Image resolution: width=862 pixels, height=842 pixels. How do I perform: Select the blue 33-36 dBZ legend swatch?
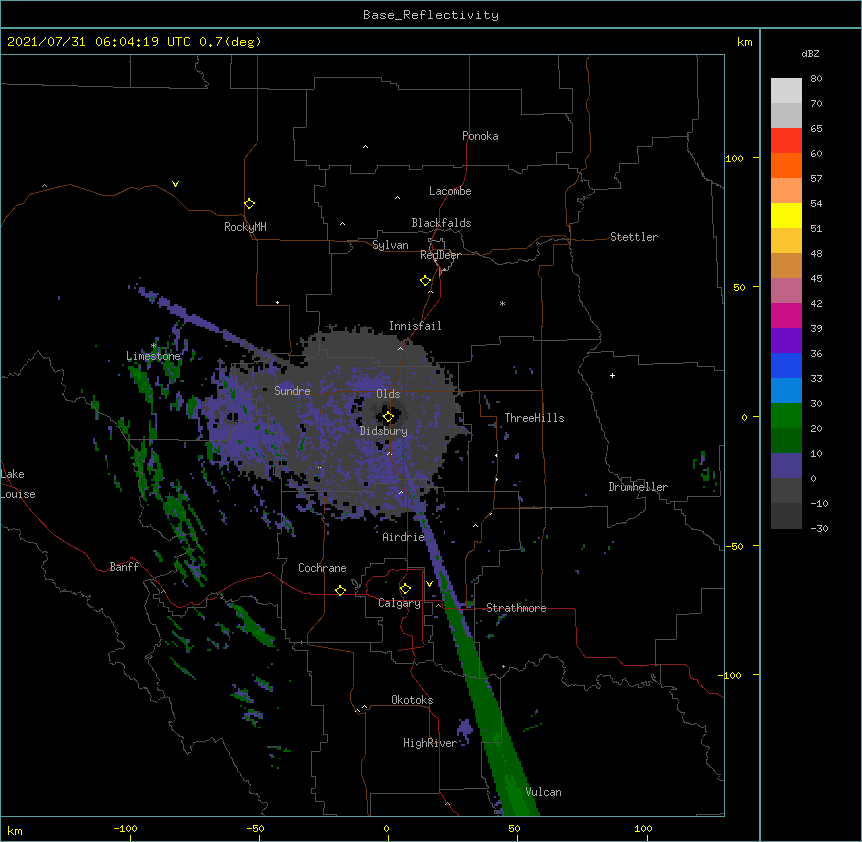tap(786, 365)
